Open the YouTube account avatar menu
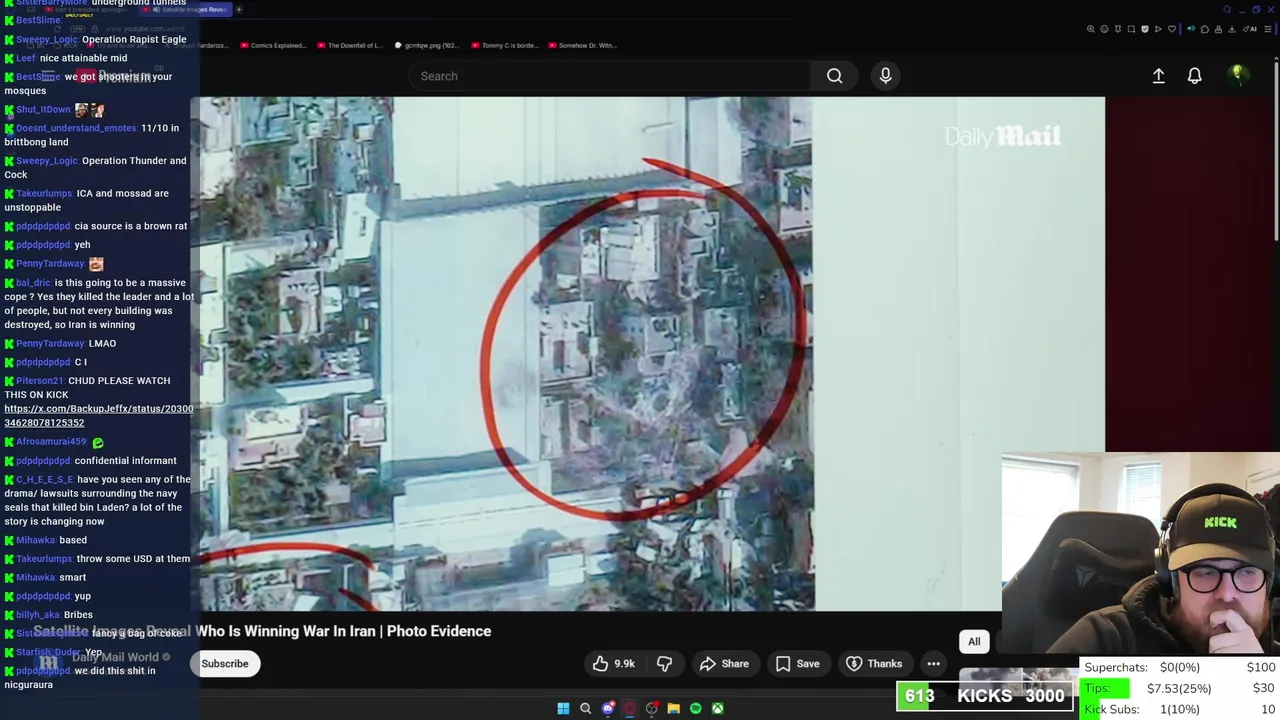 tap(1237, 75)
